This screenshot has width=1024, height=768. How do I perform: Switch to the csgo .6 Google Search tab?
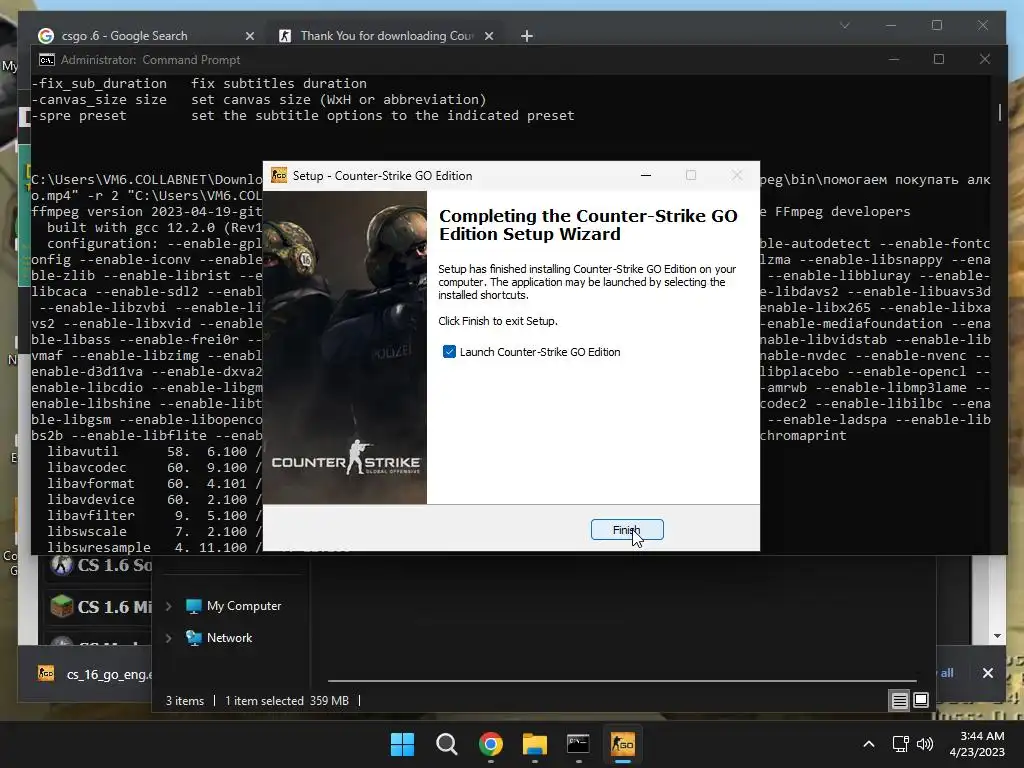[146, 36]
